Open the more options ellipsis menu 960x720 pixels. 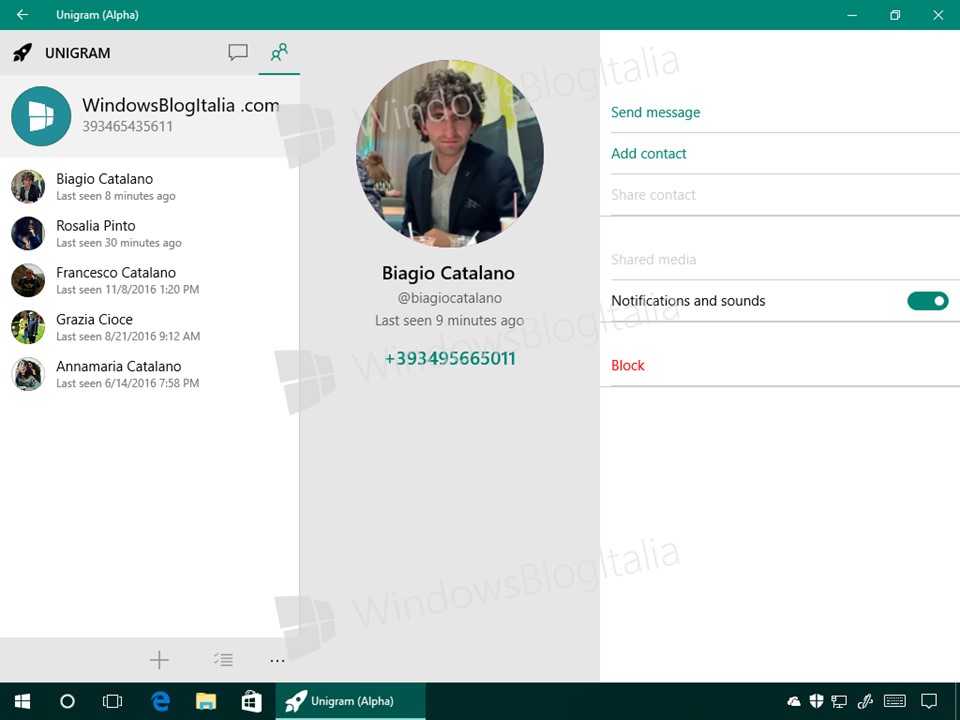277,661
